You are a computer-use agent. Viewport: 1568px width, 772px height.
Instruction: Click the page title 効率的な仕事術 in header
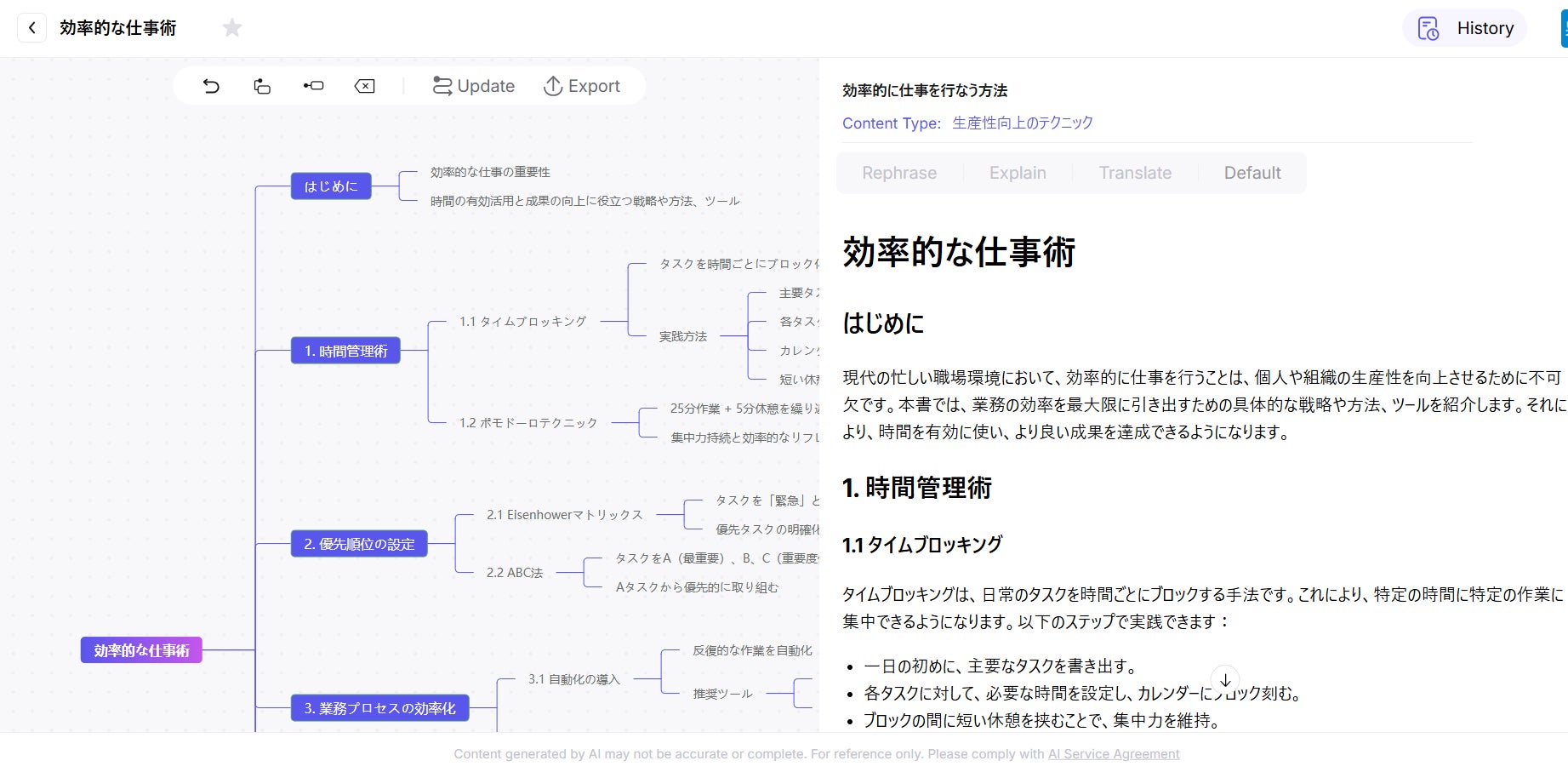pyautogui.click(x=118, y=28)
